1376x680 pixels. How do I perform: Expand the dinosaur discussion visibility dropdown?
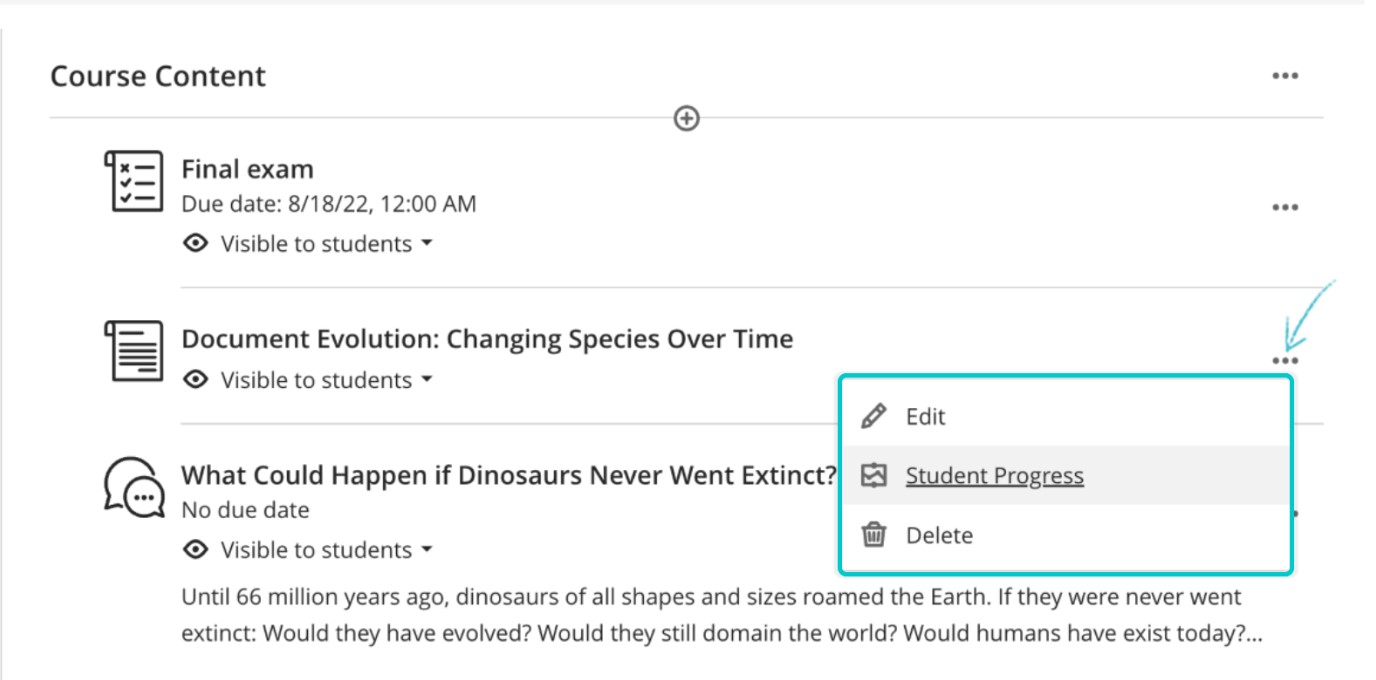(427, 550)
